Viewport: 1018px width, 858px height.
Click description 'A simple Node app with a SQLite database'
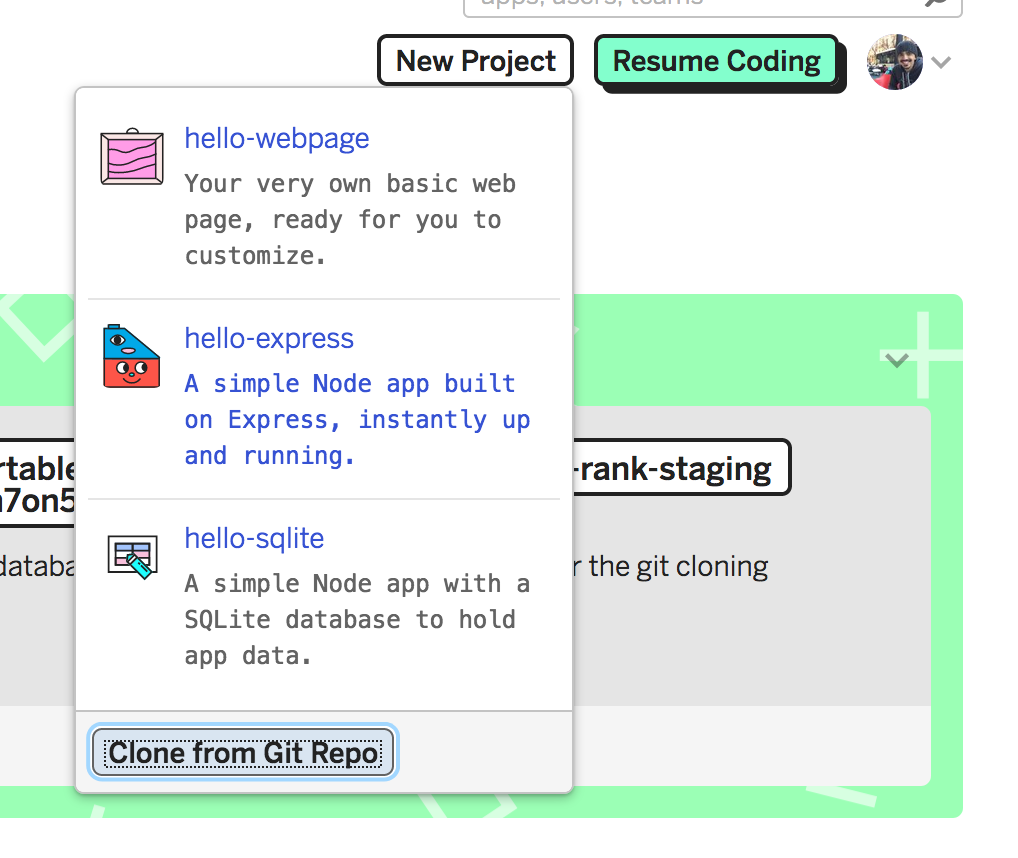click(357, 619)
